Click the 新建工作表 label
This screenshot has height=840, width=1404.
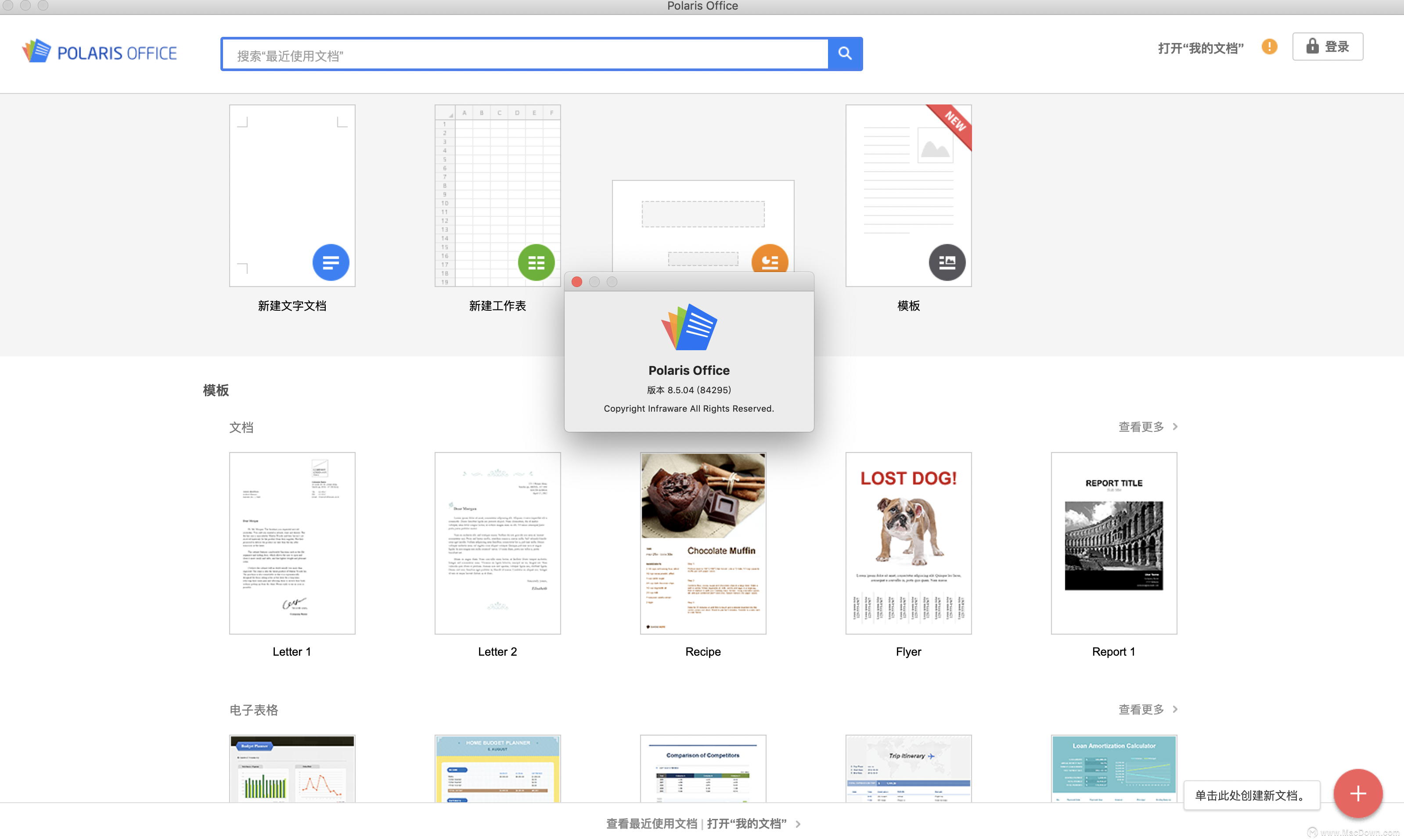(497, 305)
